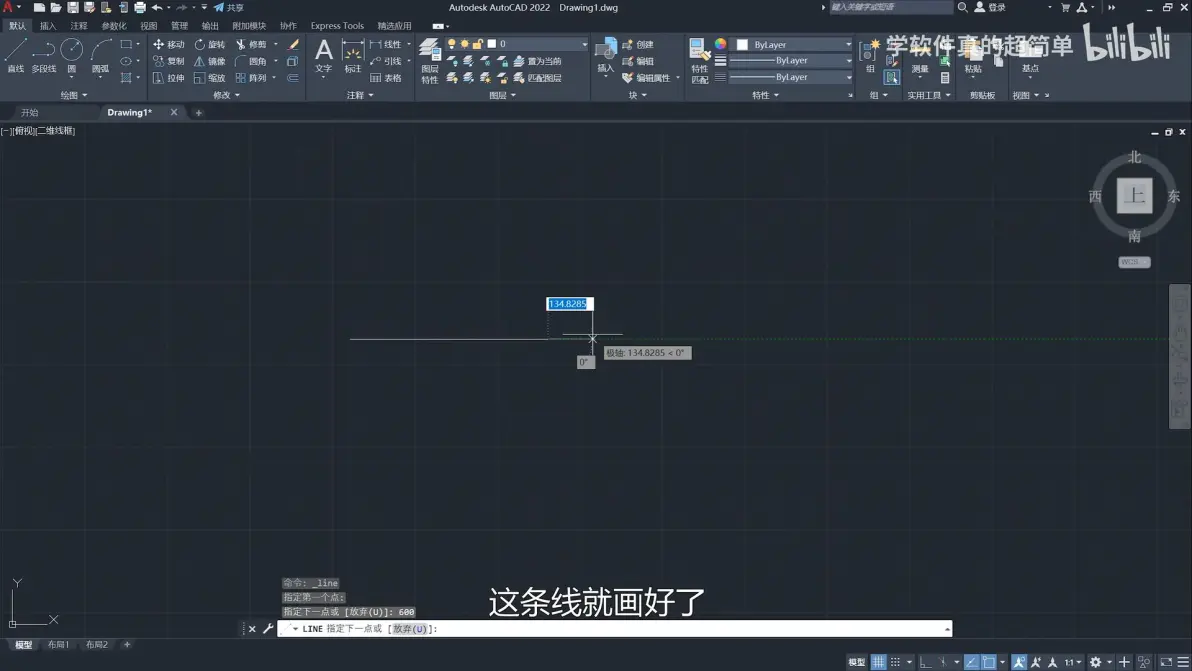Viewport: 1192px width, 671px height.
Task: Select the 圆 (Circle) draw tool
Action: tap(71, 55)
